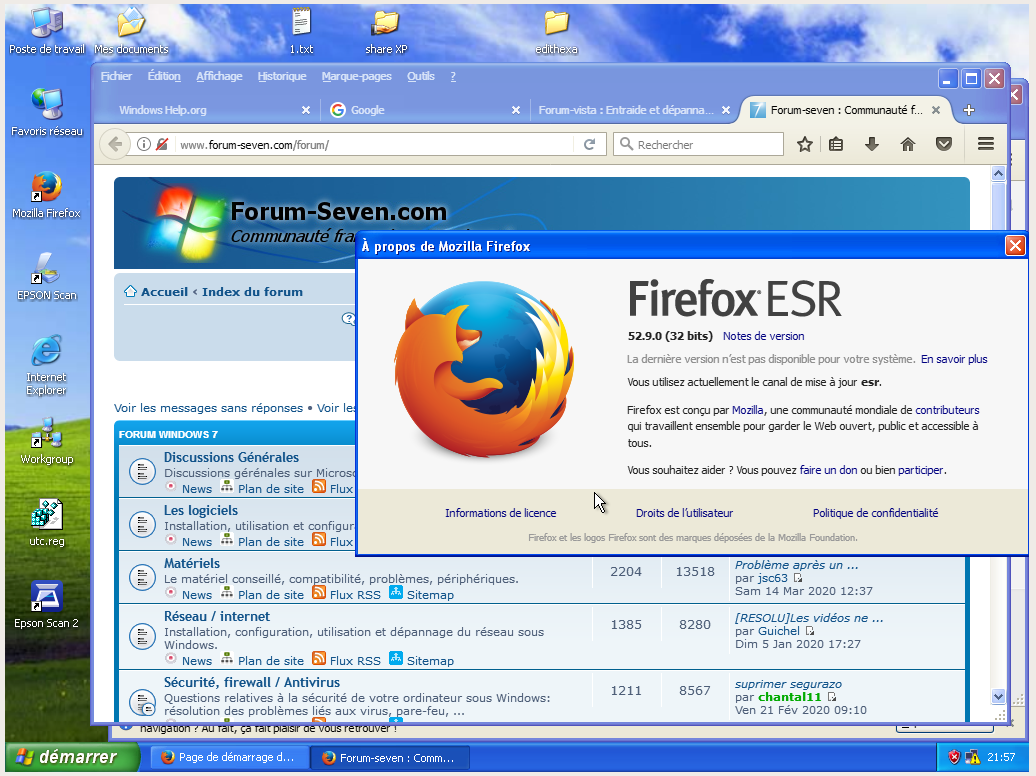Select Internet Explorer desktop icon
This screenshot has height=776, width=1036.
(46, 365)
